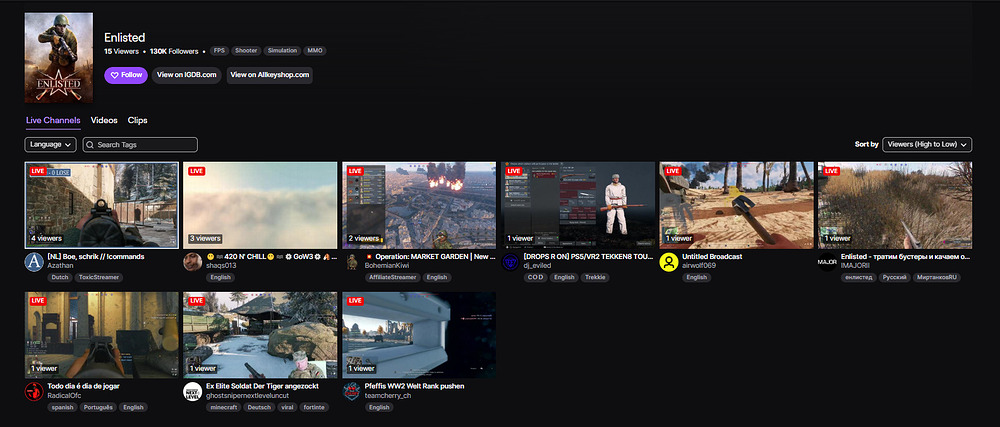Open ghostsnipernextleveluncut's avatar
This screenshot has width=1000, height=427.
click(x=193, y=391)
